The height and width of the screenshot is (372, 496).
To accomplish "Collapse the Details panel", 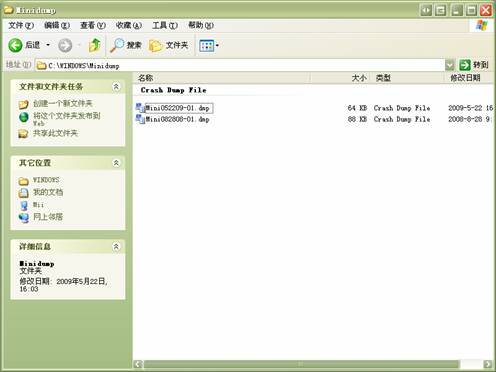I will click(x=116, y=247).
